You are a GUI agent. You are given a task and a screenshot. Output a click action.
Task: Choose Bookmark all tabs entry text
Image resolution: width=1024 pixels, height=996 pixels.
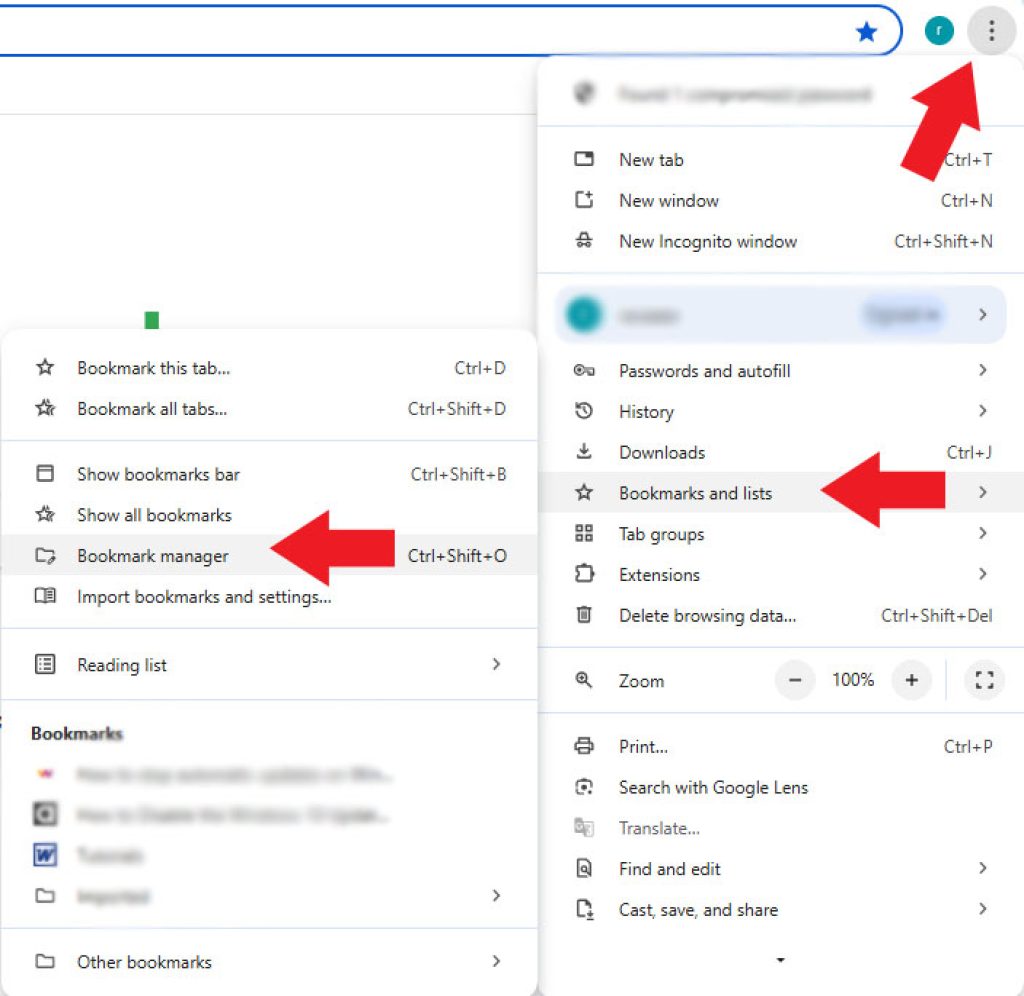(152, 409)
